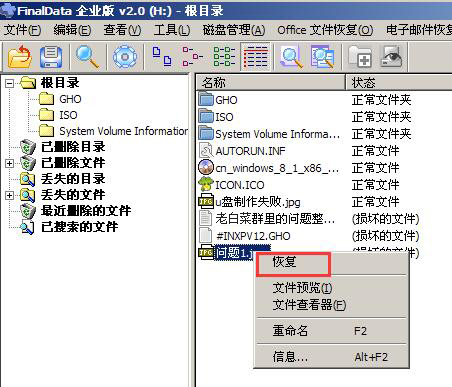This screenshot has width=452, height=387.
Task: Select ISO folder in the tree
Action: (68, 115)
